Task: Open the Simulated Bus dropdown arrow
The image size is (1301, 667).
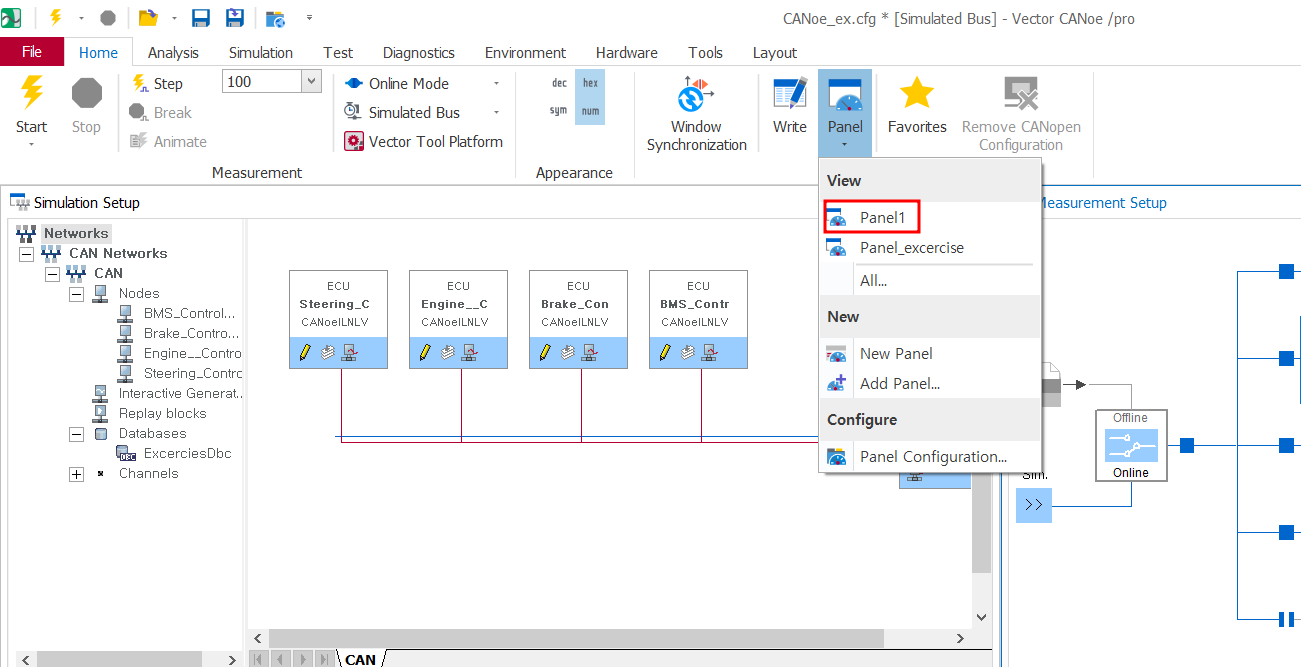Action: 496,113
